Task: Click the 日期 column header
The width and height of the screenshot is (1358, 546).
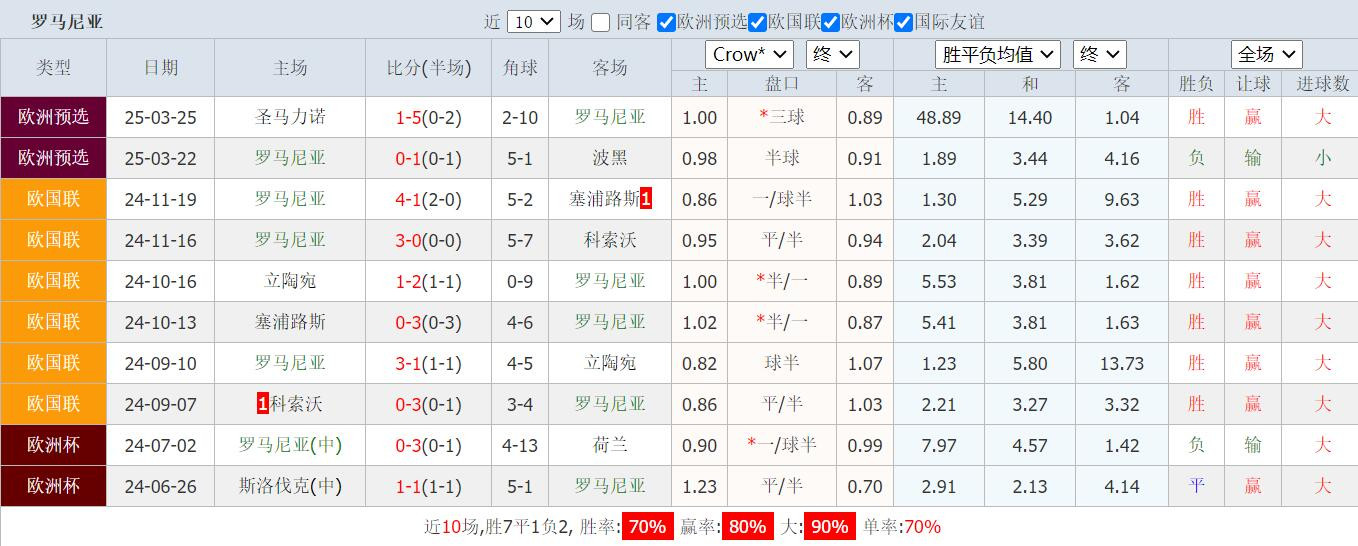Action: [x=161, y=68]
